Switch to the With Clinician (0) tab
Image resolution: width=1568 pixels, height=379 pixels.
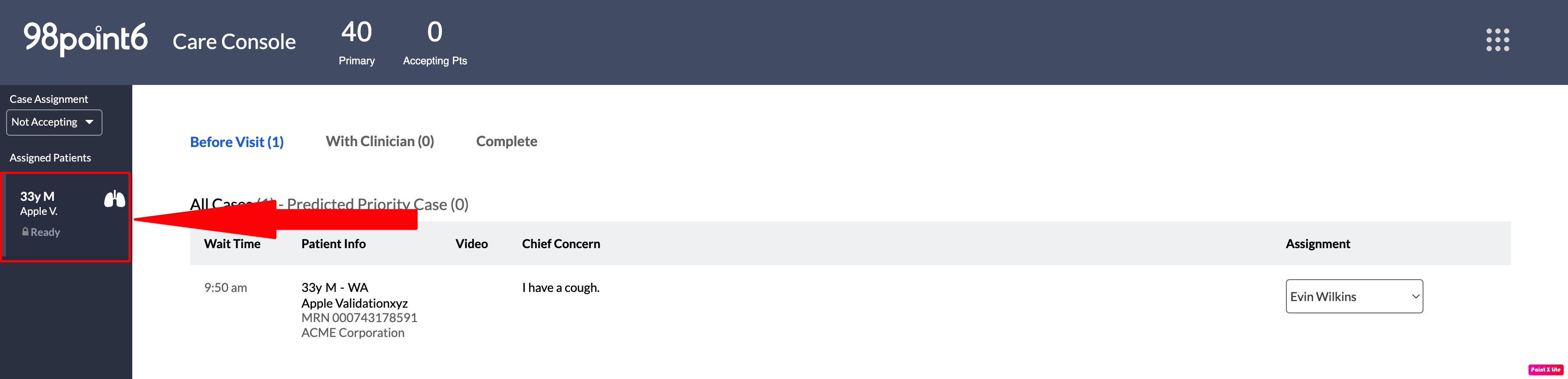(380, 141)
